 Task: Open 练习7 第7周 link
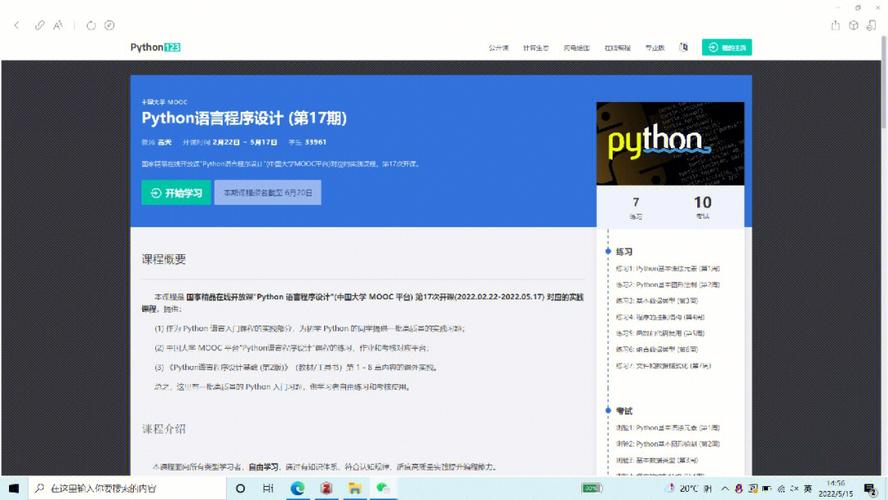pos(663,366)
